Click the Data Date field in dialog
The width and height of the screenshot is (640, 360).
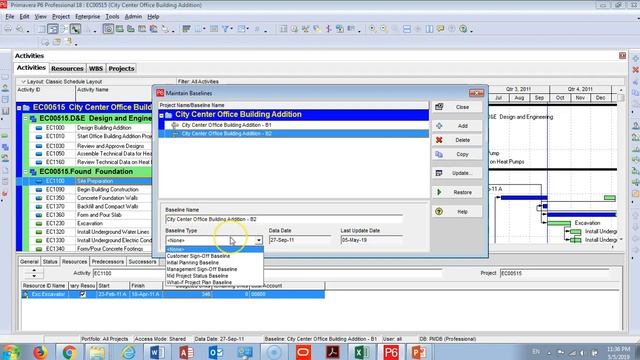click(300, 240)
